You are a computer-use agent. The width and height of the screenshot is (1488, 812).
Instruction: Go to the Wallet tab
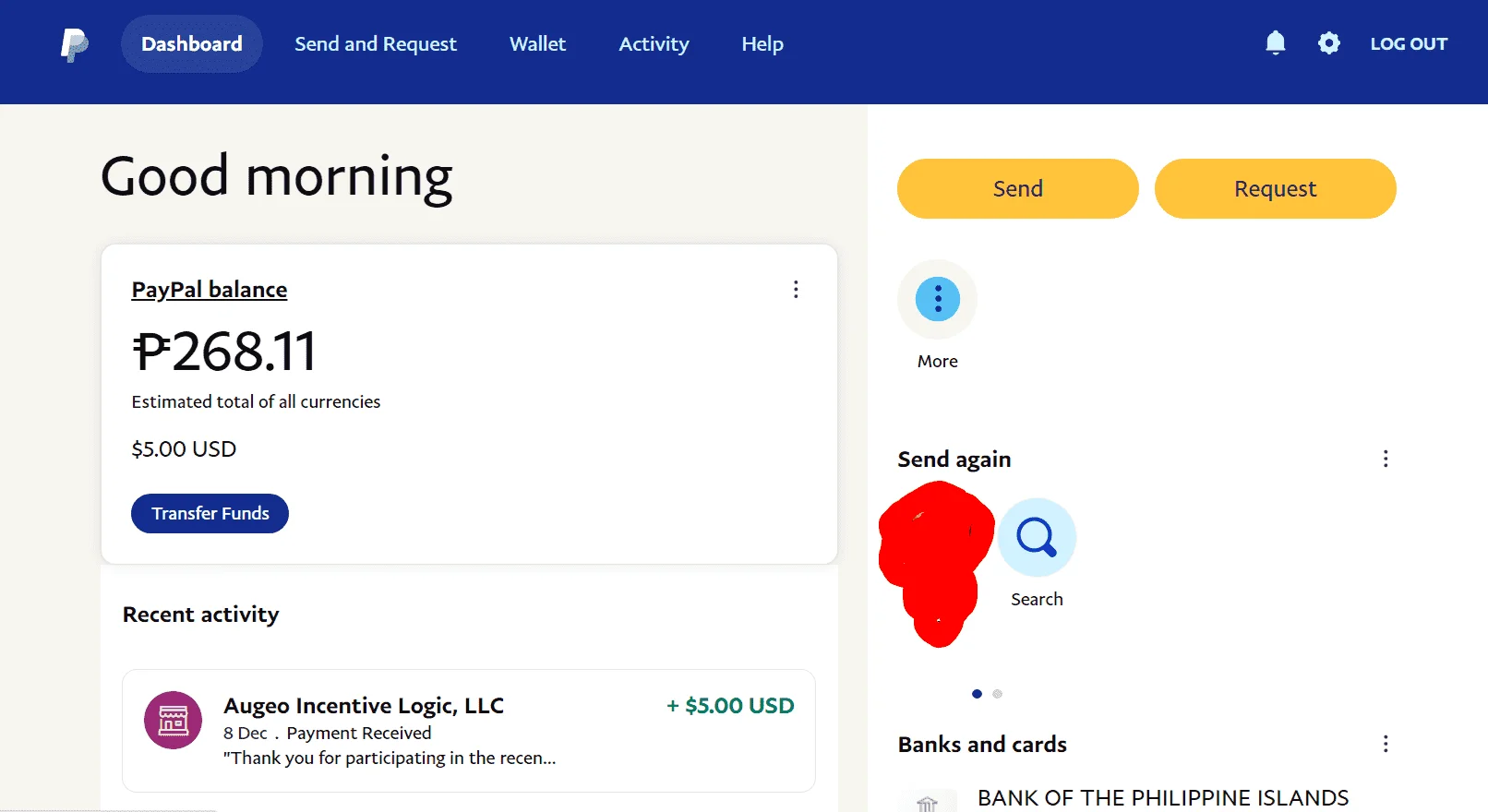point(537,43)
